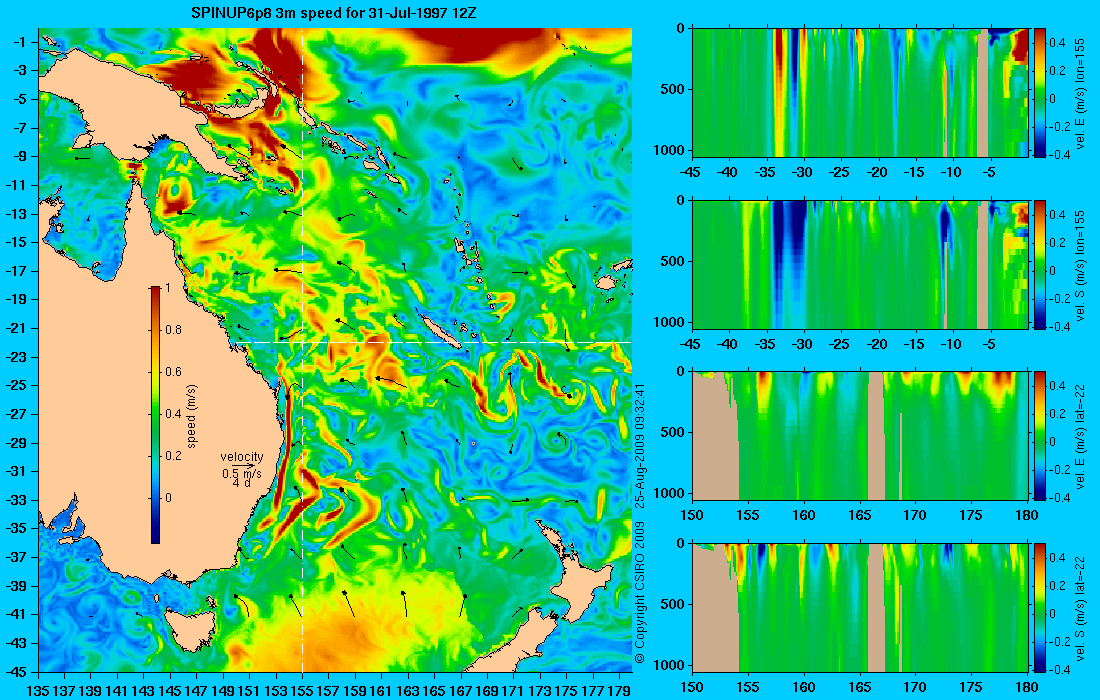
Task: Click "-23" on the main map latitude axis
Action: click(x=17, y=357)
